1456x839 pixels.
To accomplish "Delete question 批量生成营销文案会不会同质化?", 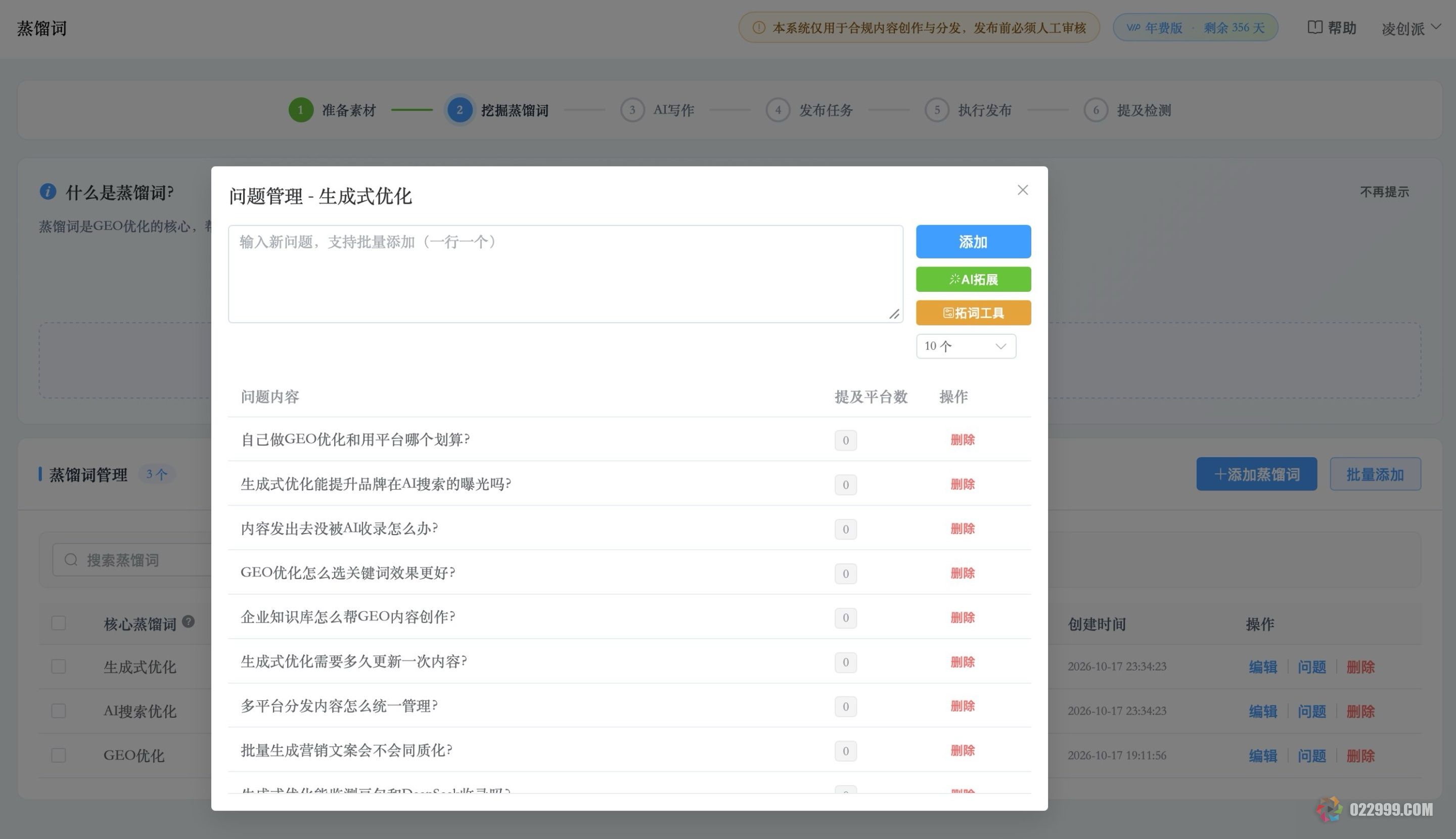I will [x=963, y=750].
